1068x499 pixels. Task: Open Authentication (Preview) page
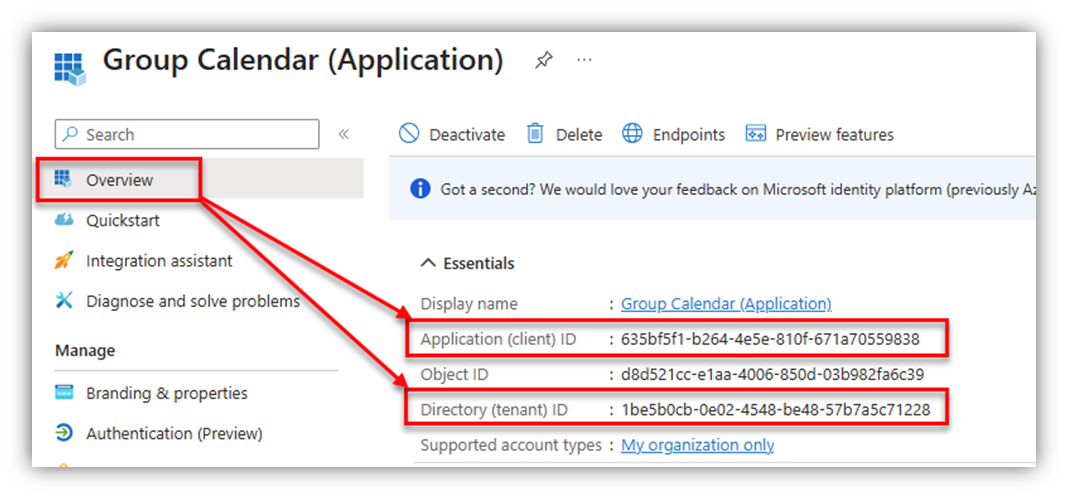tap(174, 434)
